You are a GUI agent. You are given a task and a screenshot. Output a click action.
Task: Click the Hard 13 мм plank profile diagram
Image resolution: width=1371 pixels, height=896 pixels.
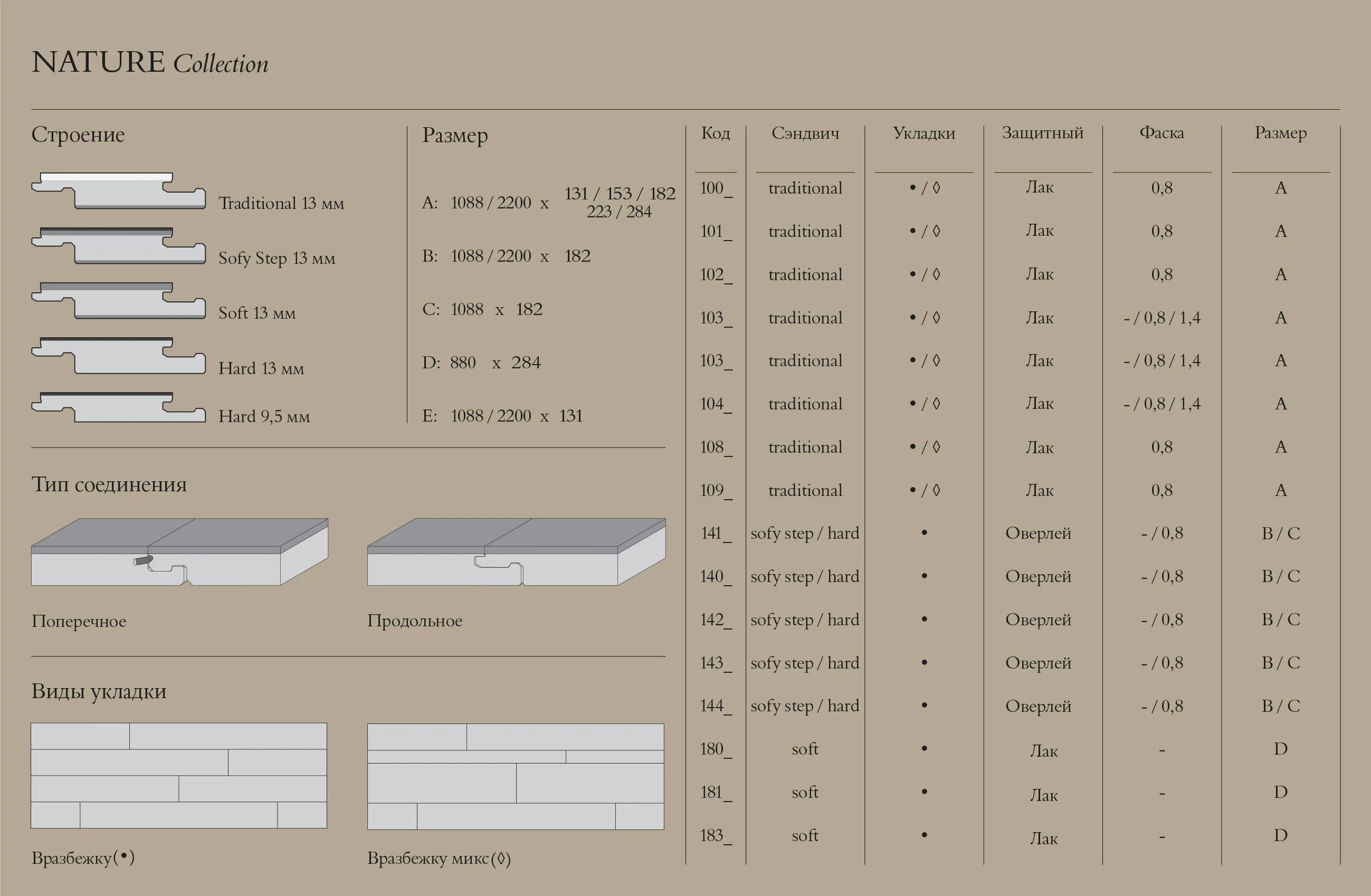click(x=119, y=356)
